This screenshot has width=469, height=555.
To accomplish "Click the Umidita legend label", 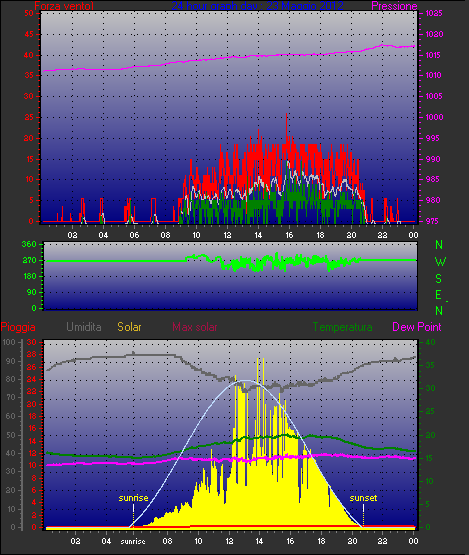I will click(84, 327).
